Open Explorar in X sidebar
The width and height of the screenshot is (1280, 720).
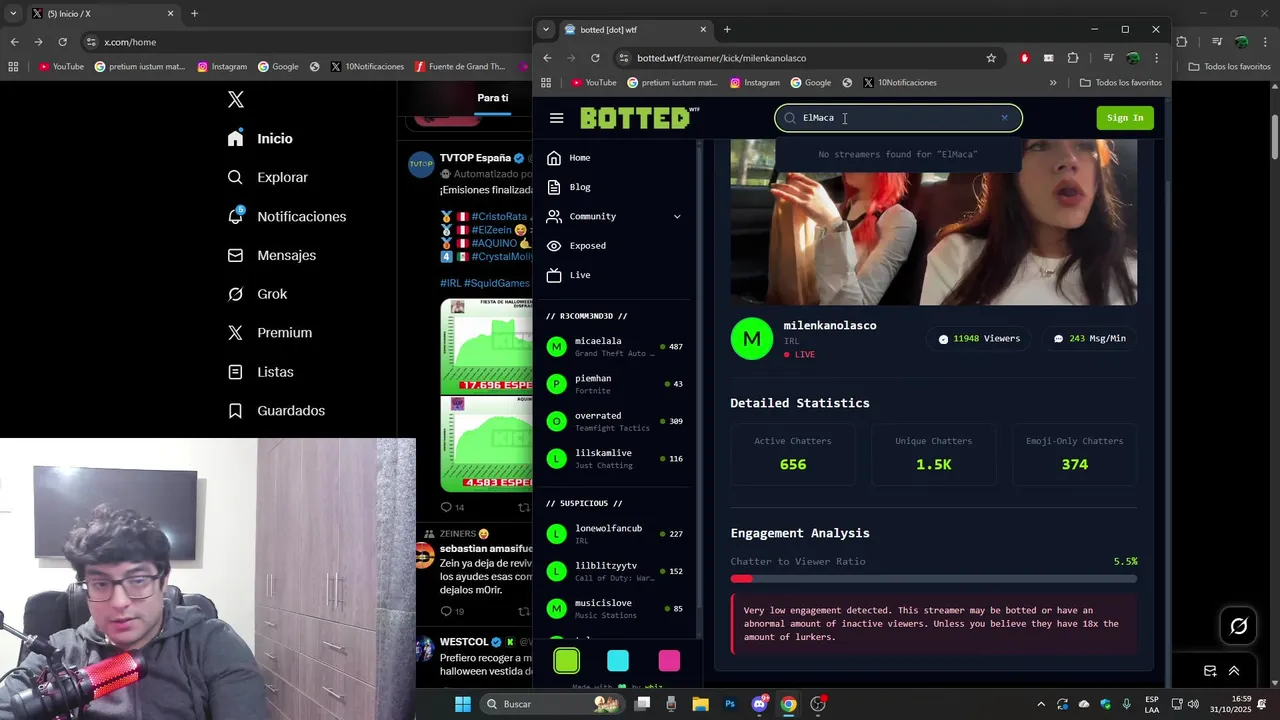tap(268, 177)
